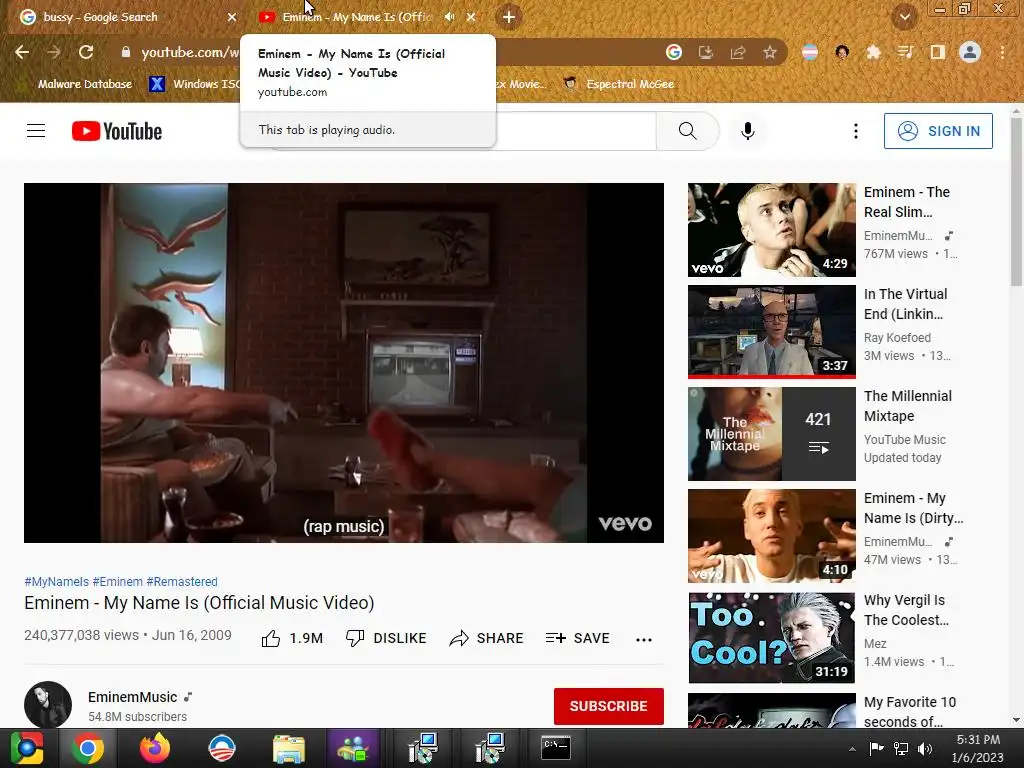
Task: Open The Millennial Mixtape playlist thumbnail
Action: tap(771, 434)
